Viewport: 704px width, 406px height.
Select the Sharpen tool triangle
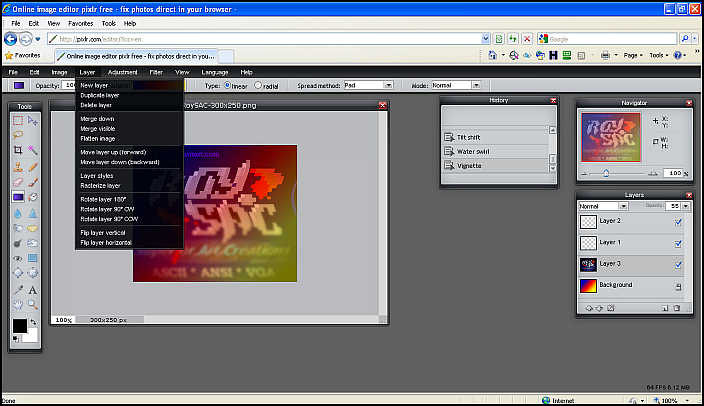33,213
